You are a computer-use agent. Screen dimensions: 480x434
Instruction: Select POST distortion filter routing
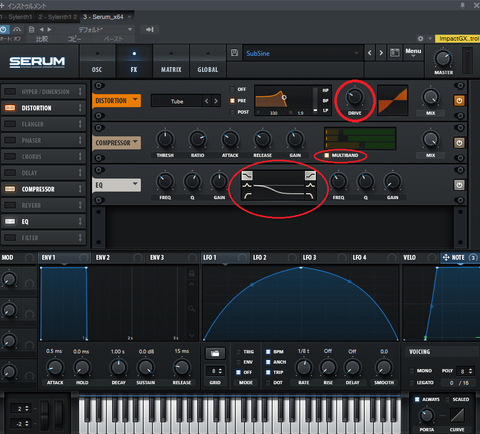coord(232,112)
